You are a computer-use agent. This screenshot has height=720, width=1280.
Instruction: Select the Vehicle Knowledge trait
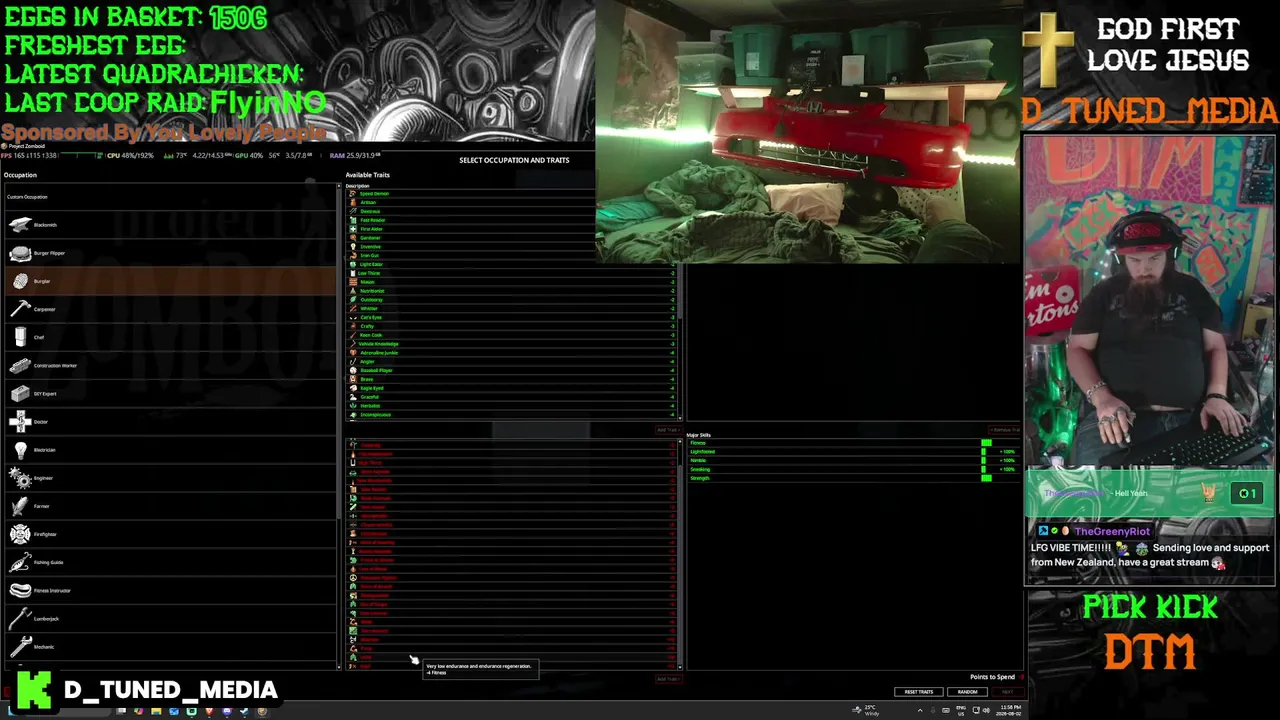click(x=512, y=343)
